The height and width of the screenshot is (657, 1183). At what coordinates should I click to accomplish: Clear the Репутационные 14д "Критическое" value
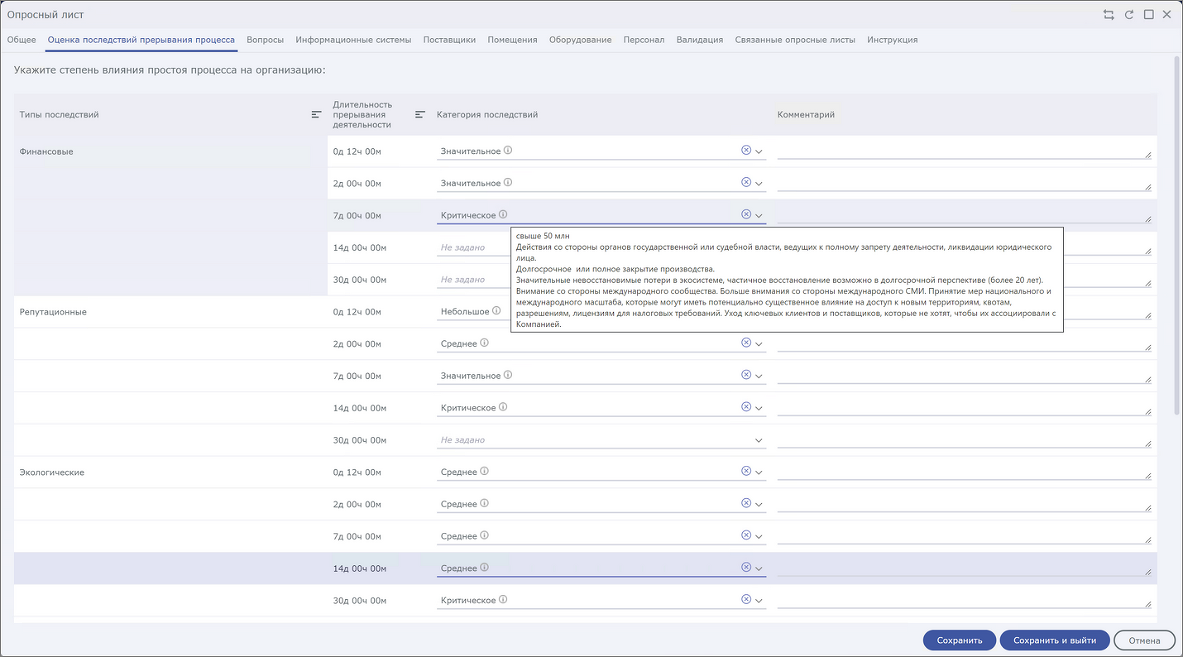745,407
